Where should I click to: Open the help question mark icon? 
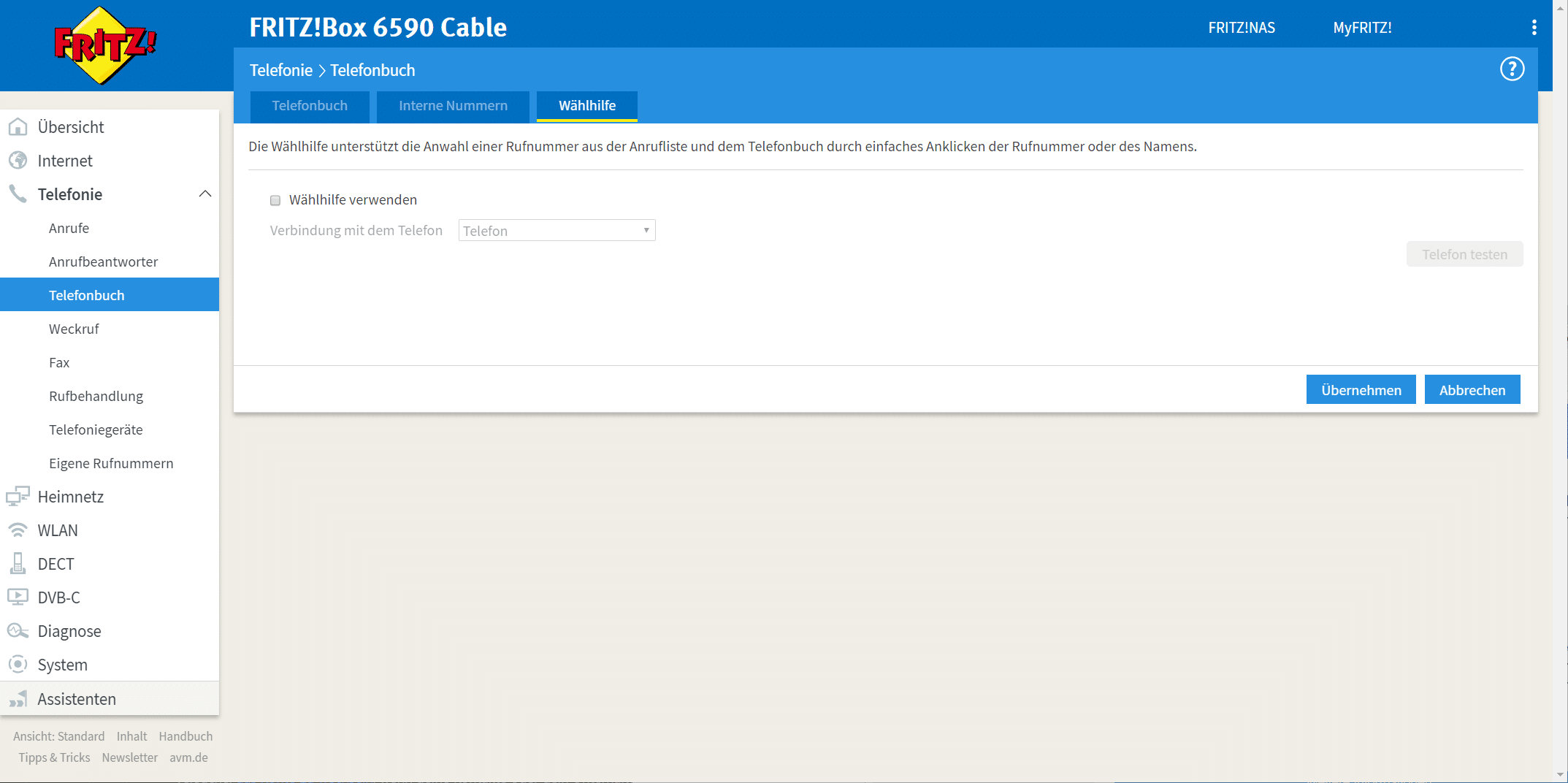tap(1512, 69)
